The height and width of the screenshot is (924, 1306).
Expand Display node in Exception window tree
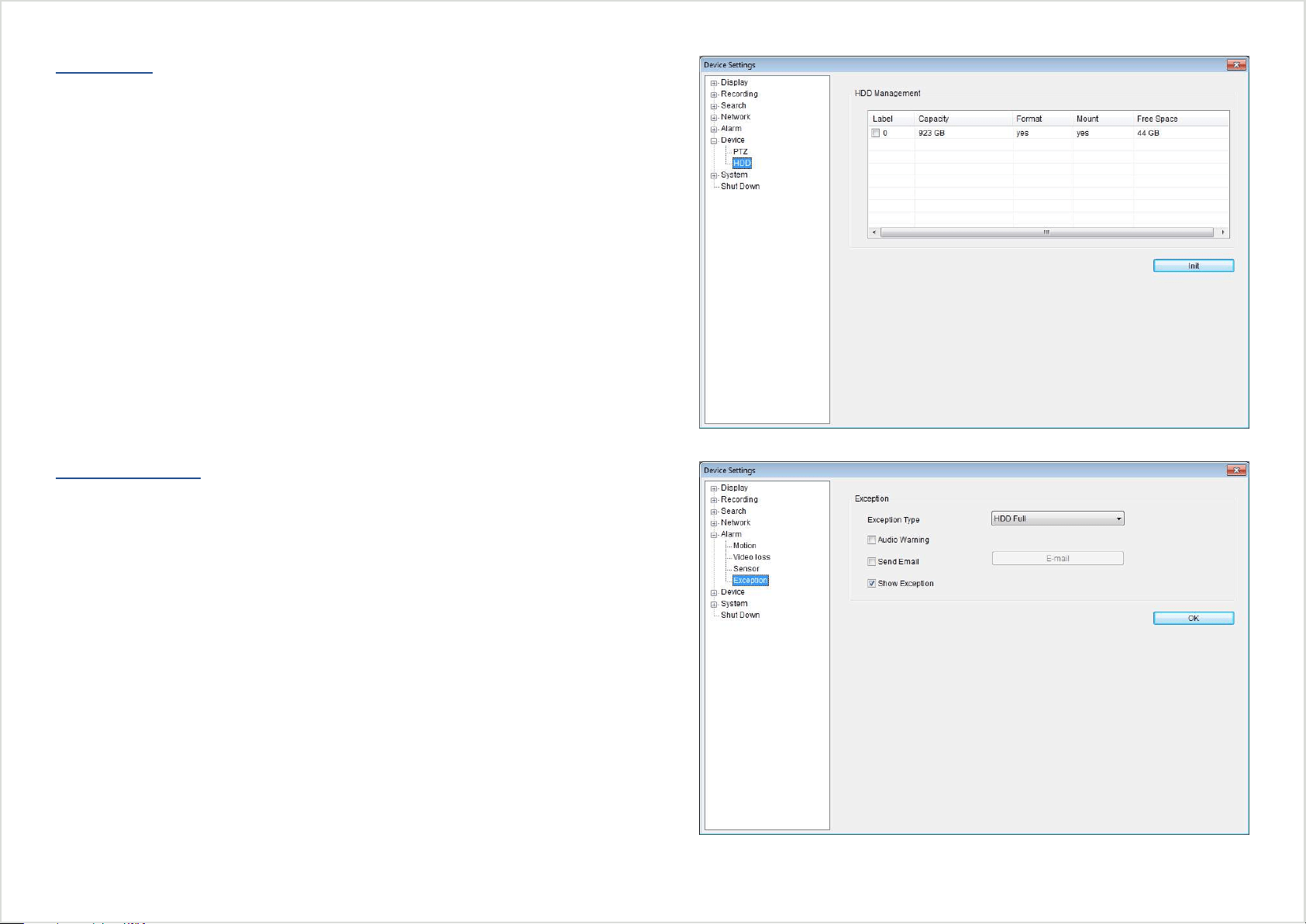coord(714,488)
